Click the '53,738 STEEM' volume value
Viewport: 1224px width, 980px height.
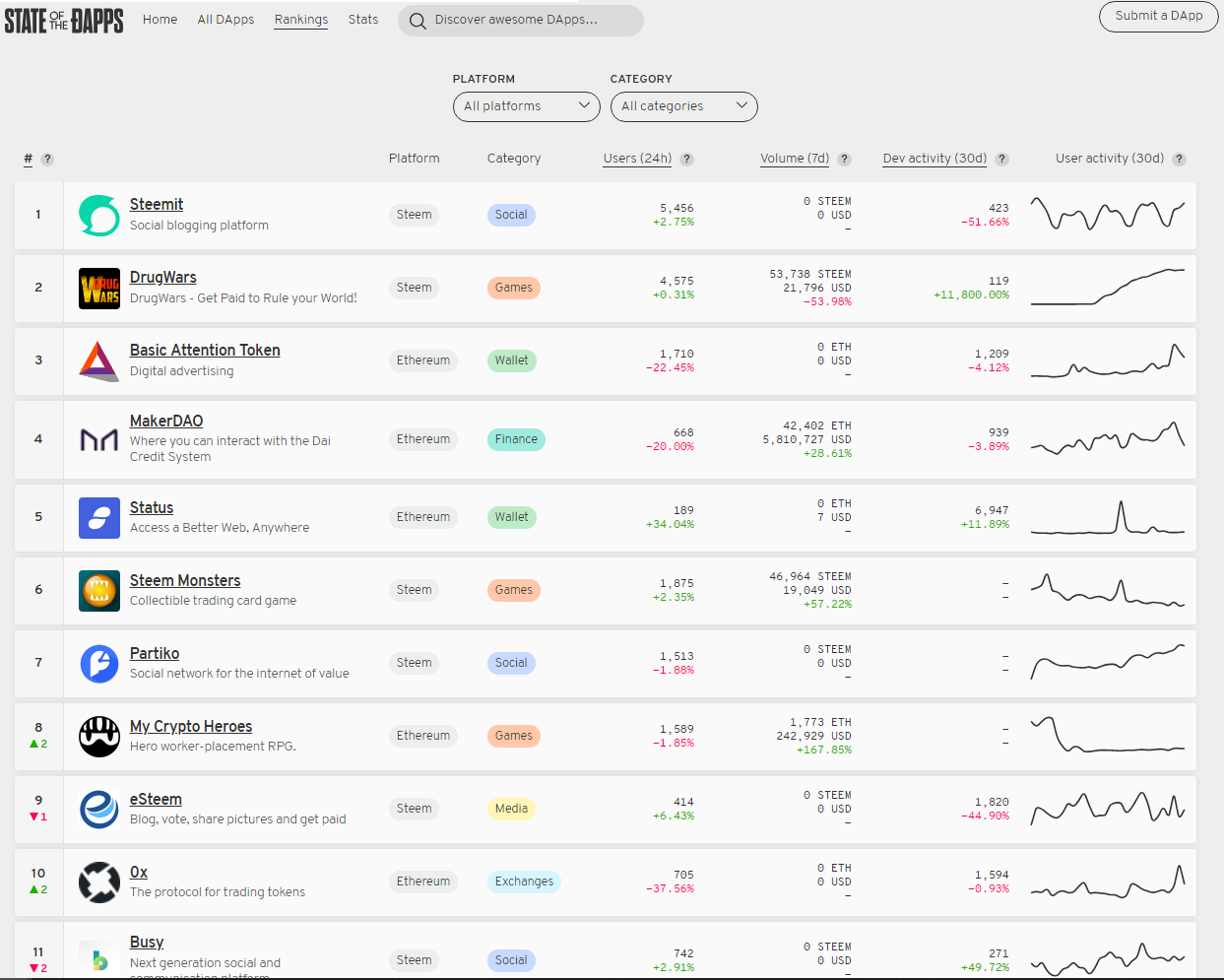[810, 275]
